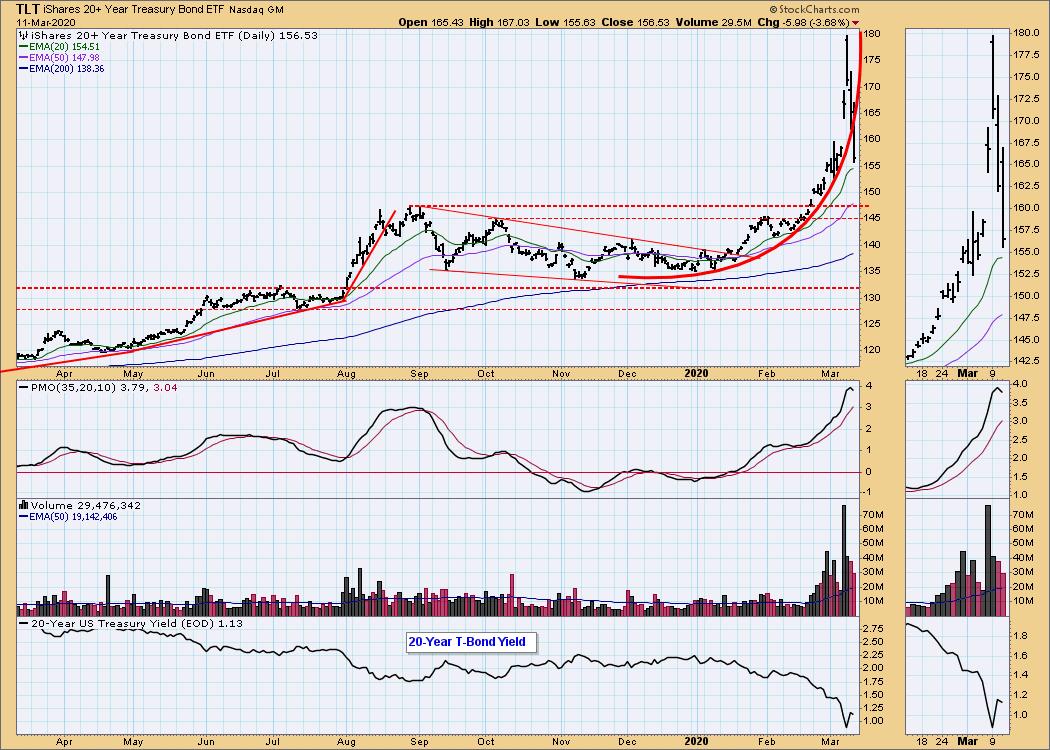Click the 9 date label beneath the zoomed yield panel

pos(992,741)
